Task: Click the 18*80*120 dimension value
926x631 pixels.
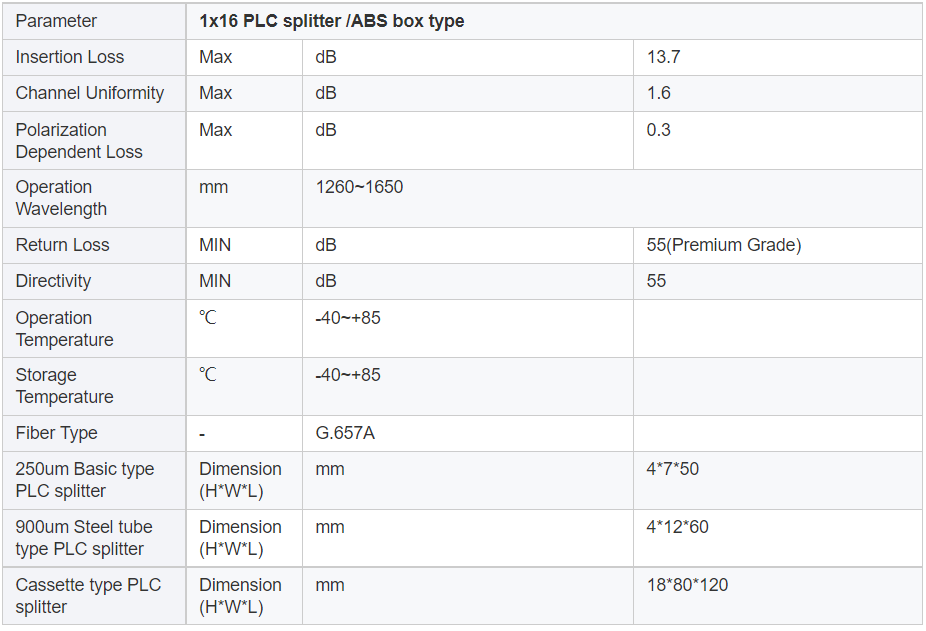Action: 687,585
